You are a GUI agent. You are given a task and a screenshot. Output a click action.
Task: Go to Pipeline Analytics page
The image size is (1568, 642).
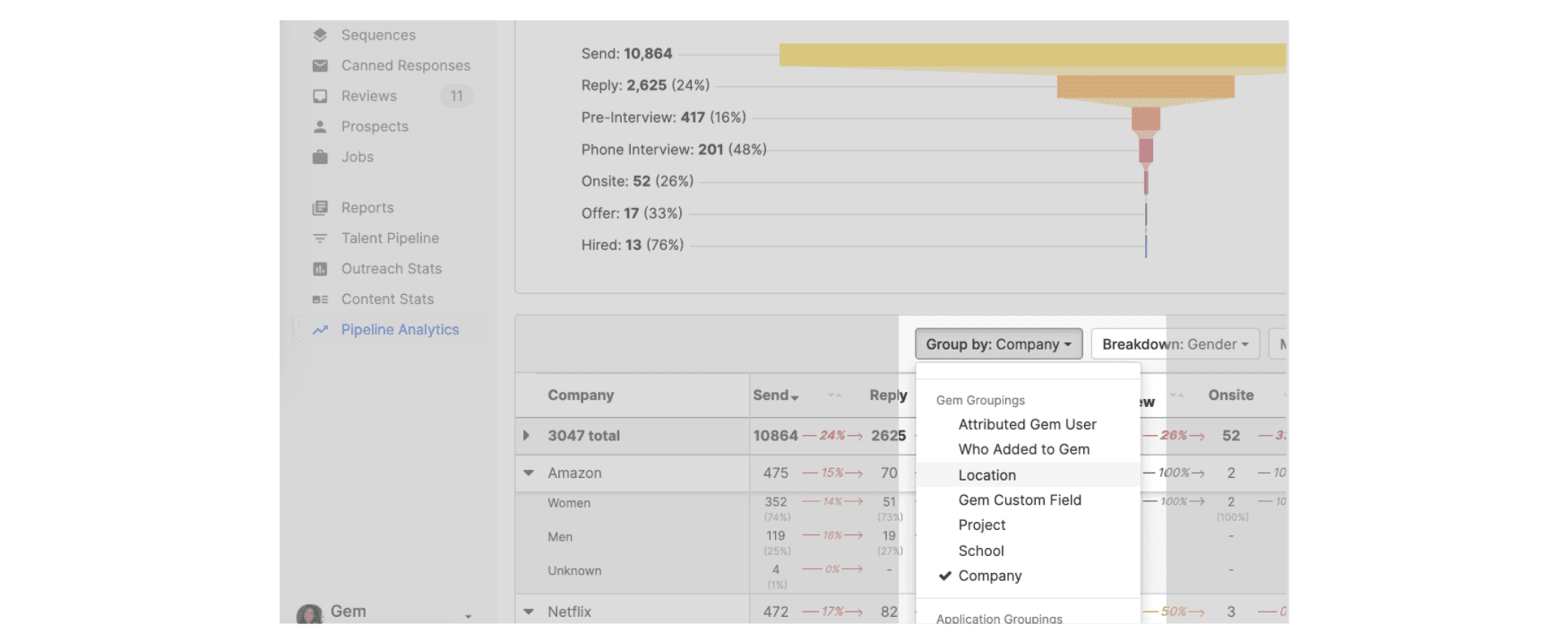click(400, 330)
